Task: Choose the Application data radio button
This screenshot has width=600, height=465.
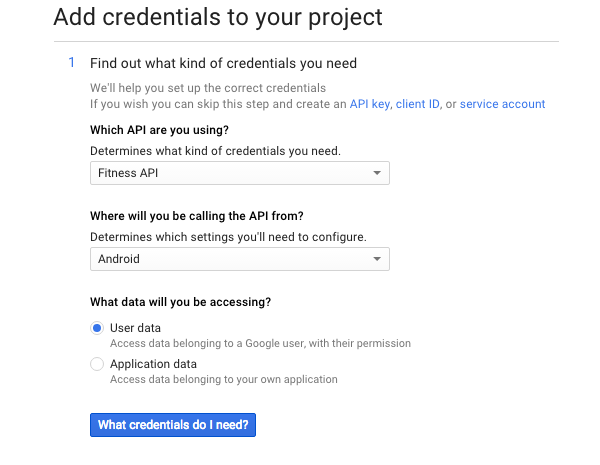Action: click(x=97, y=364)
